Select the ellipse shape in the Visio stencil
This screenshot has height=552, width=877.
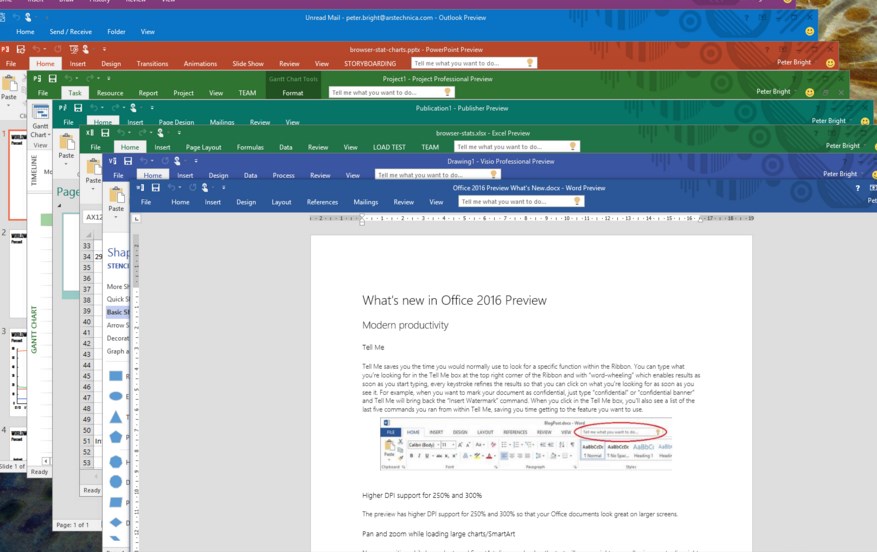click(116, 397)
